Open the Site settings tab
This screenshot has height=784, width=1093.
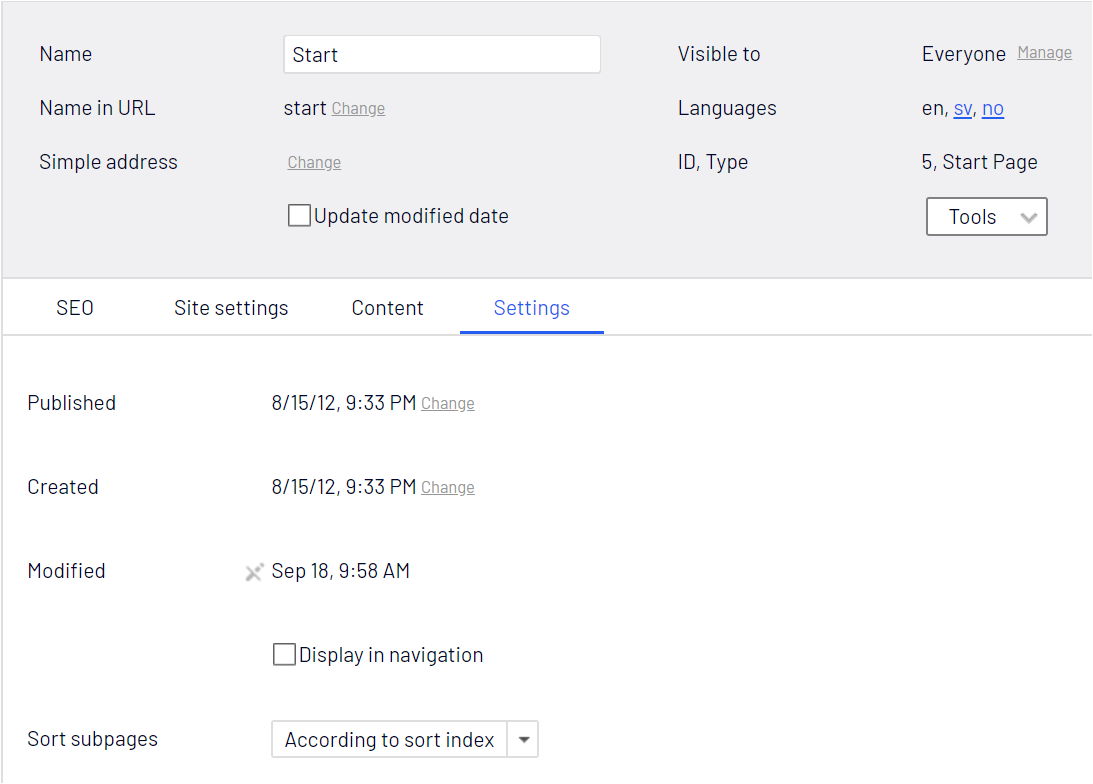click(231, 308)
